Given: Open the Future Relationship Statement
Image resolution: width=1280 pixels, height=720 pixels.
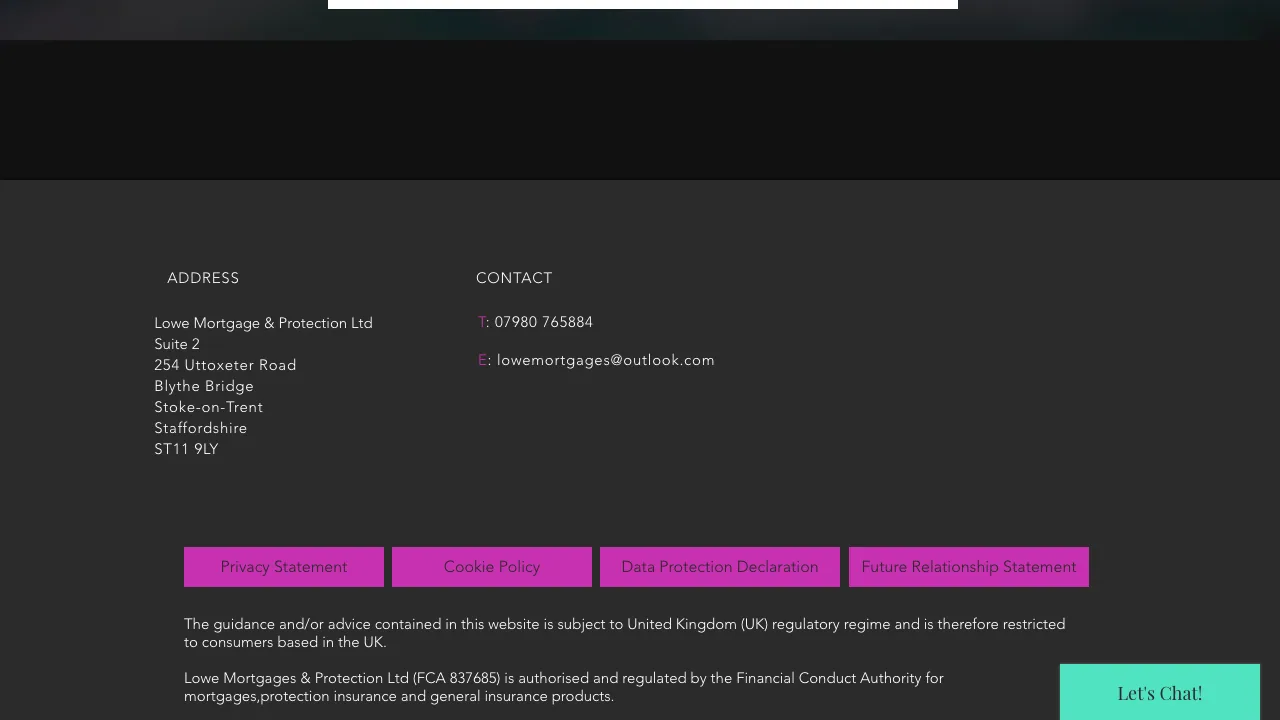Looking at the screenshot, I should [968, 567].
